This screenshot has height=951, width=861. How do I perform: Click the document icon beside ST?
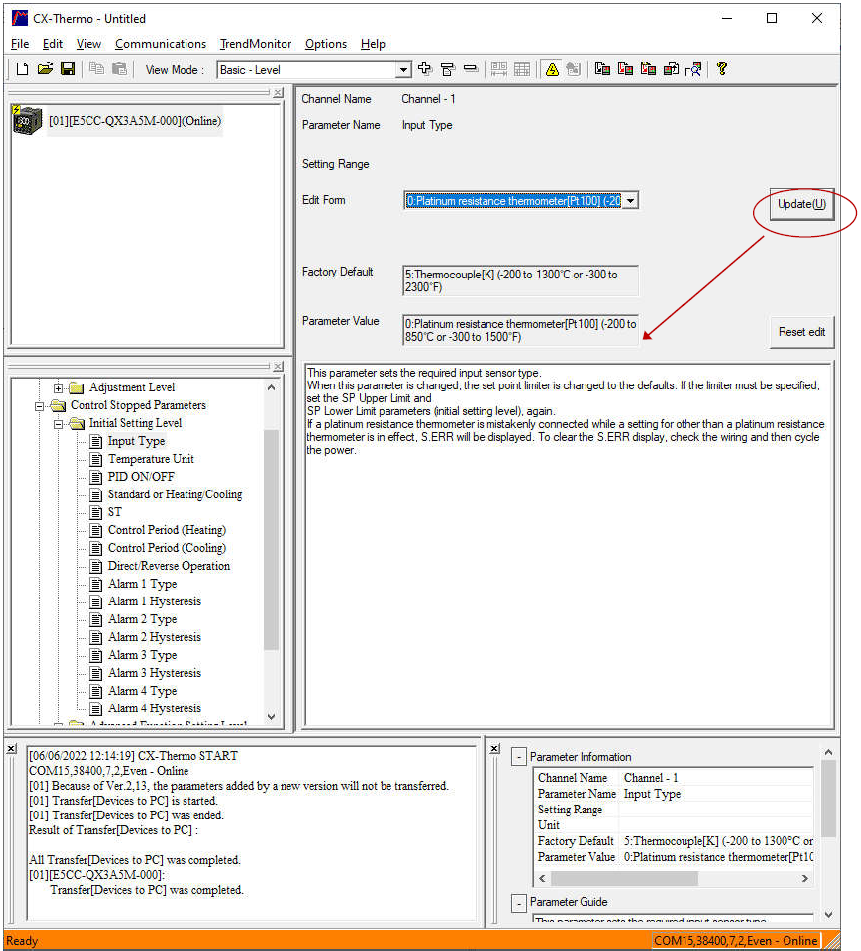[96, 512]
